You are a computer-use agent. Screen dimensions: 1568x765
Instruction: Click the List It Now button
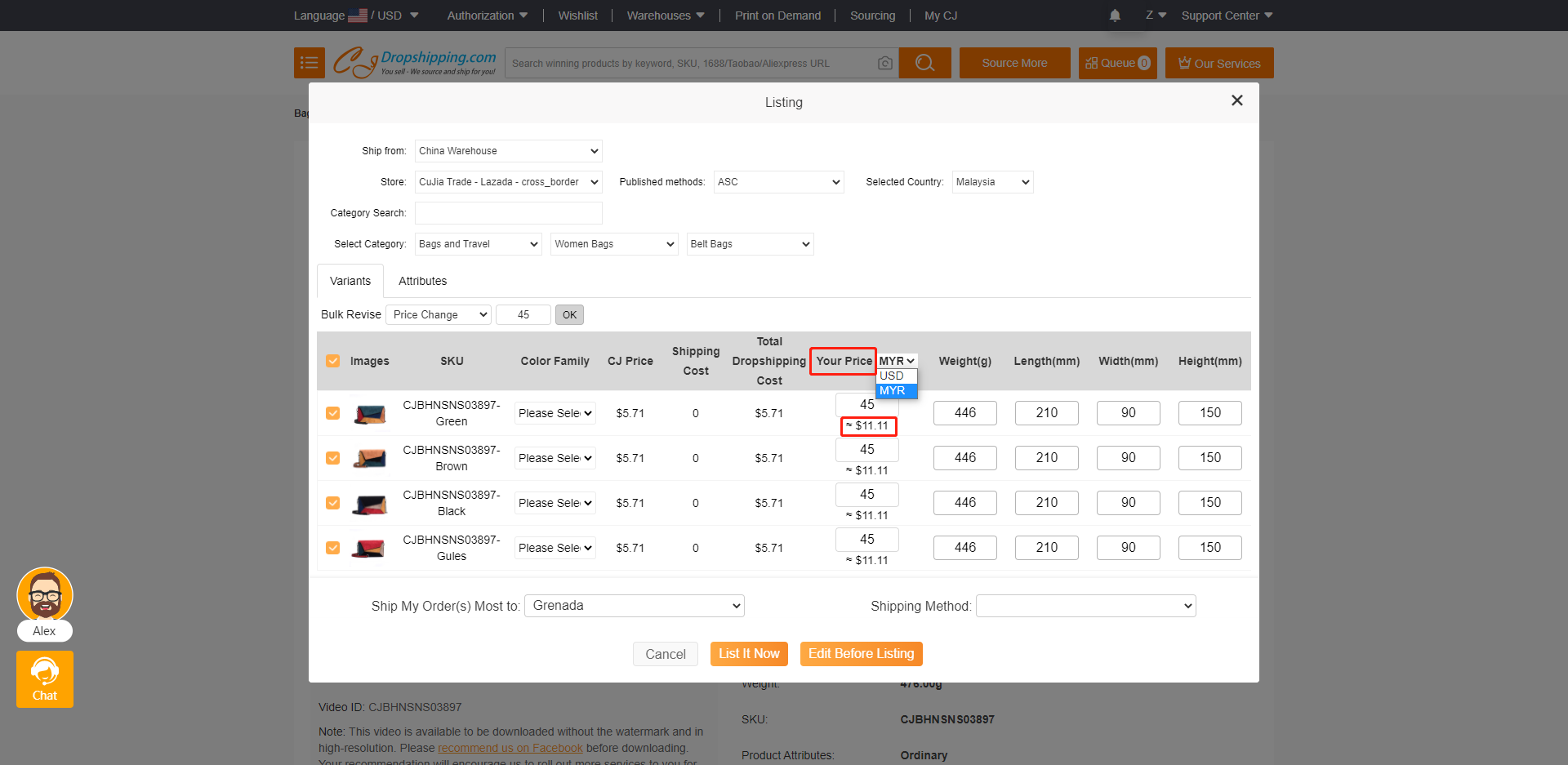[x=749, y=653]
